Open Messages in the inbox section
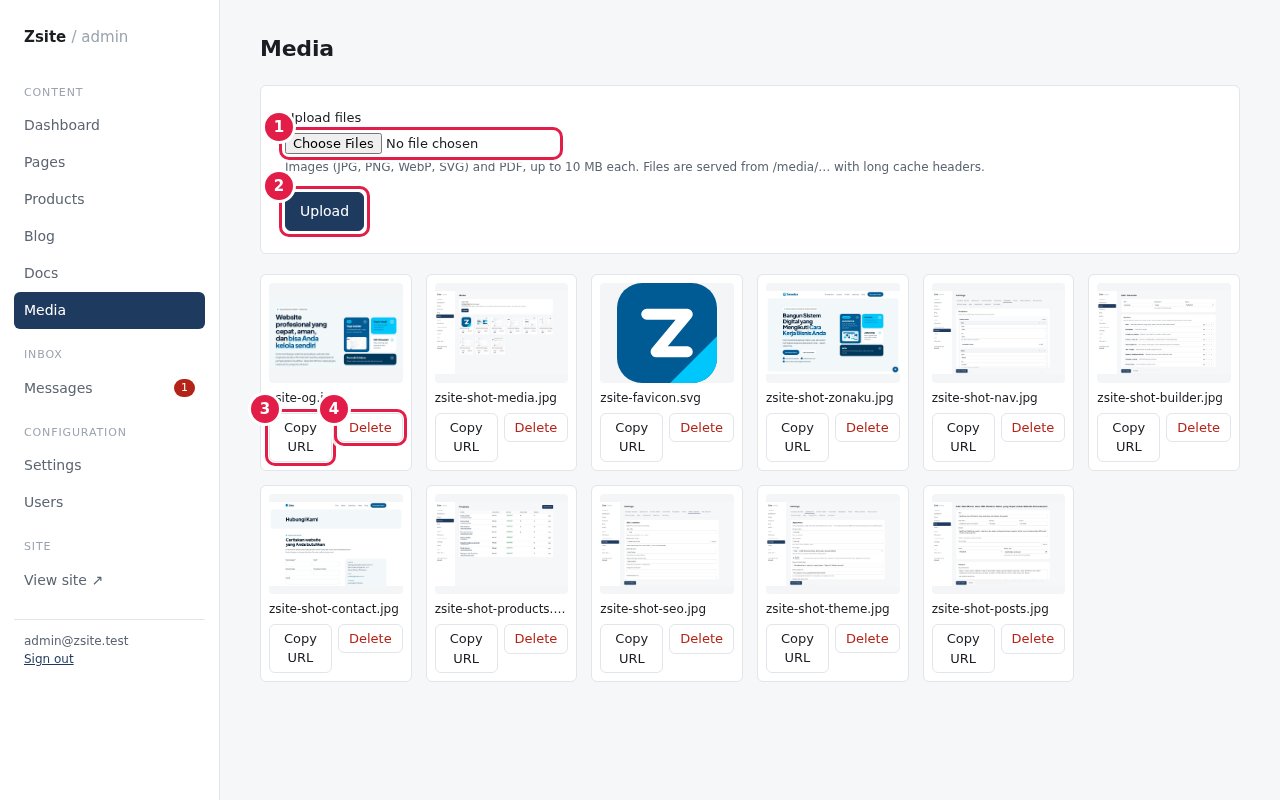 [x=109, y=388]
